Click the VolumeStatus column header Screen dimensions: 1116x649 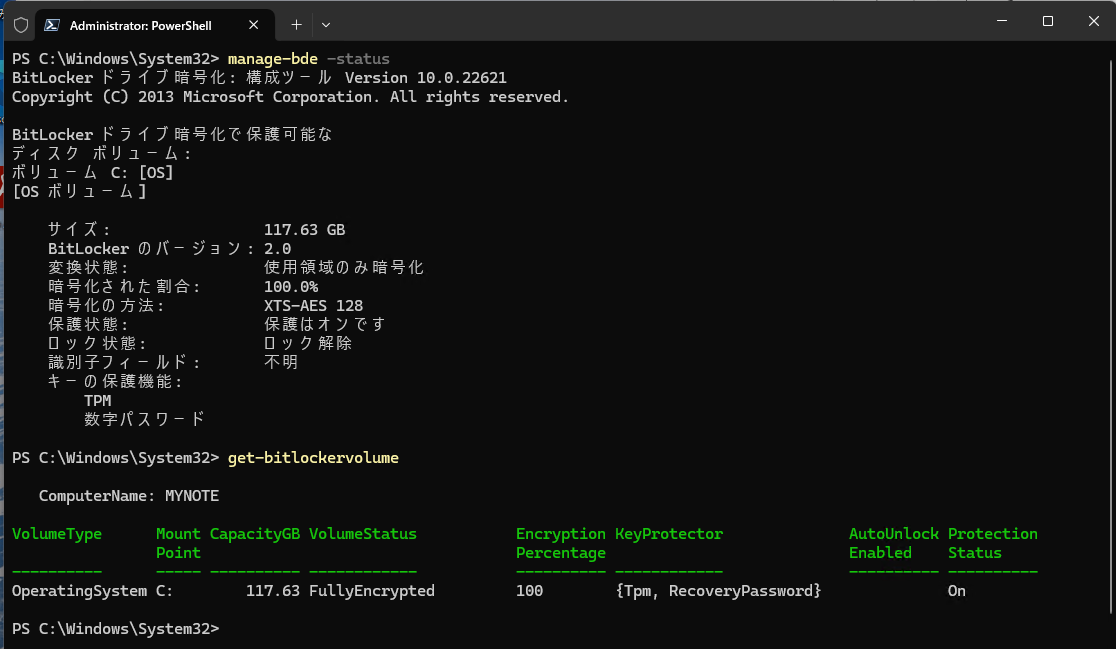362,533
